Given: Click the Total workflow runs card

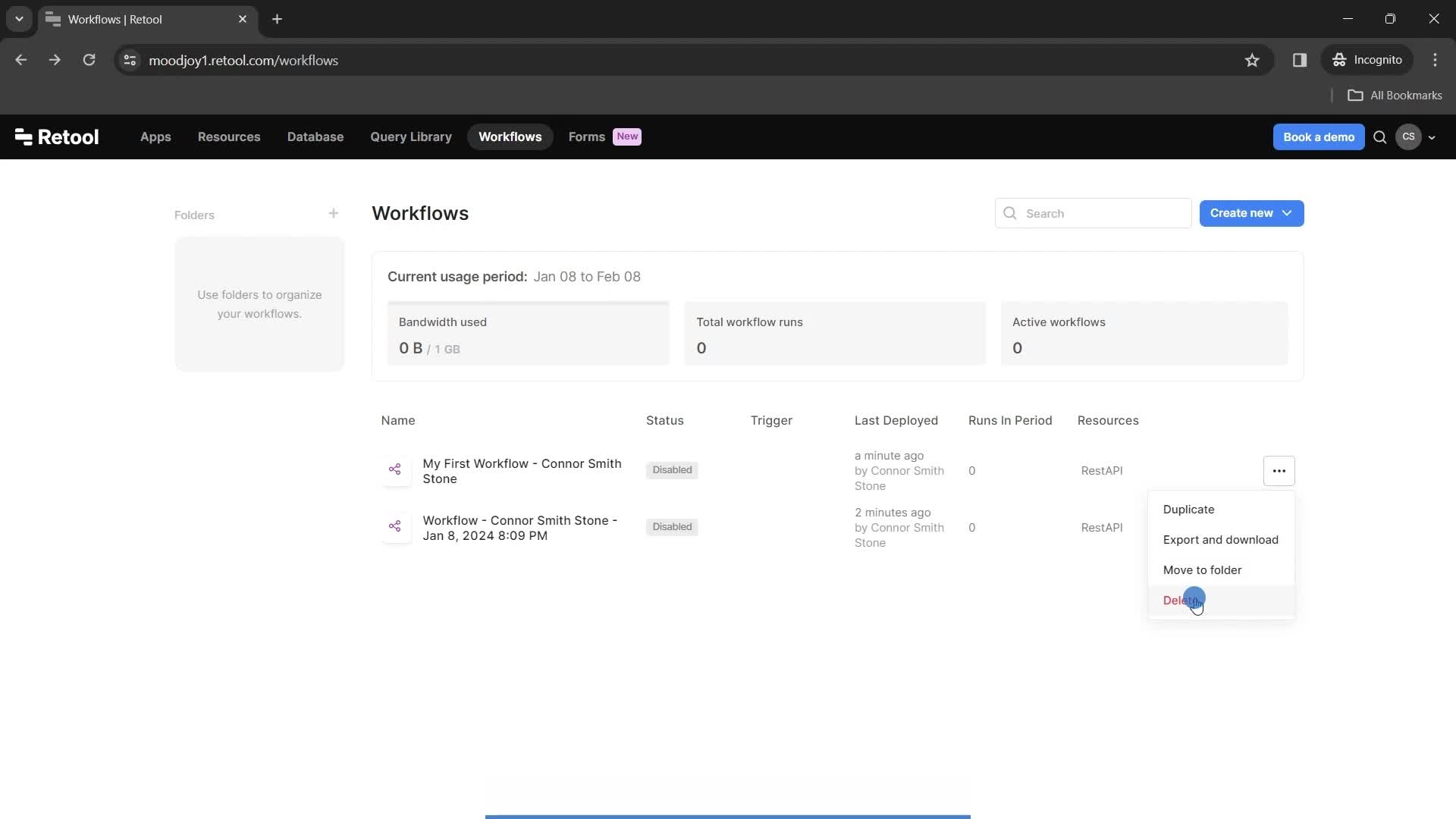Looking at the screenshot, I should click(x=835, y=334).
